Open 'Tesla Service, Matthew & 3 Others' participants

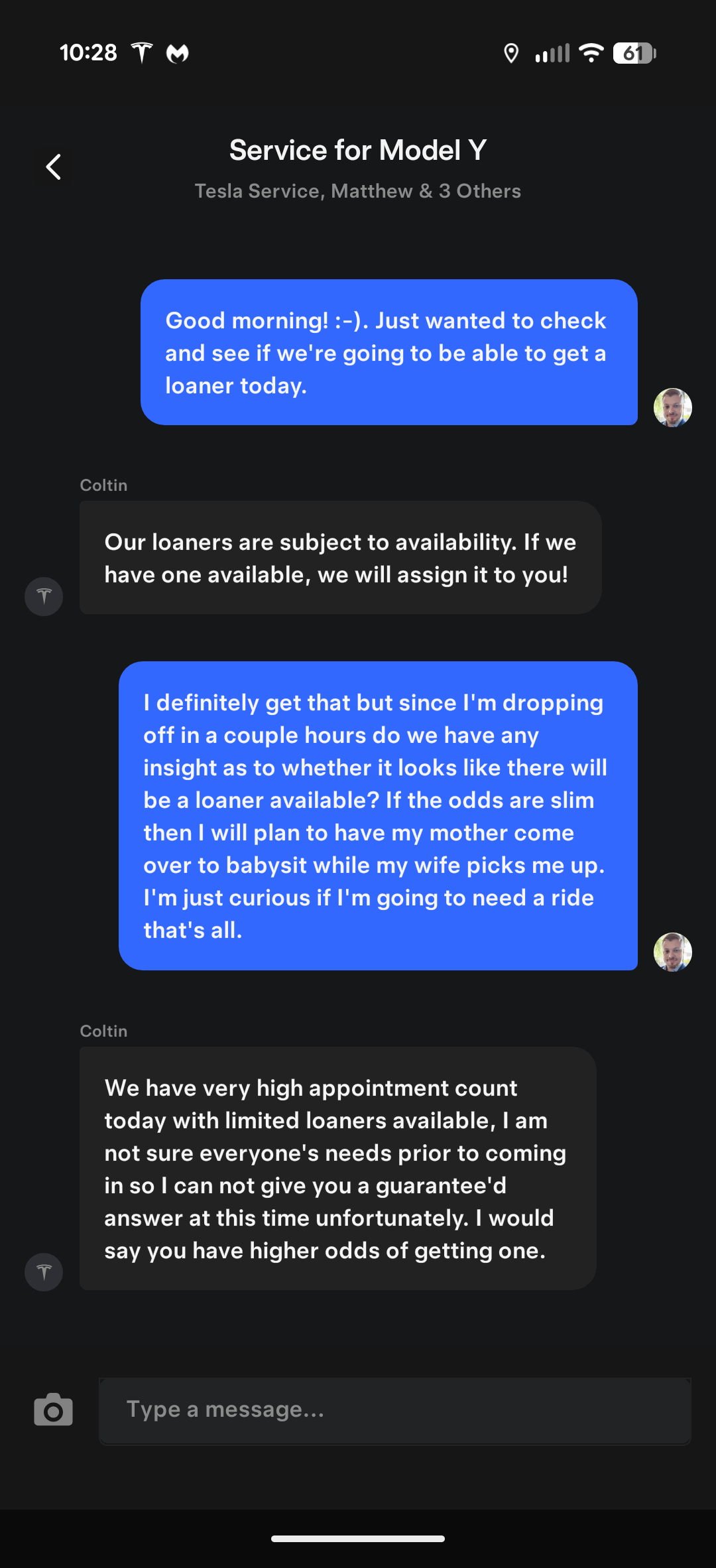click(x=358, y=191)
